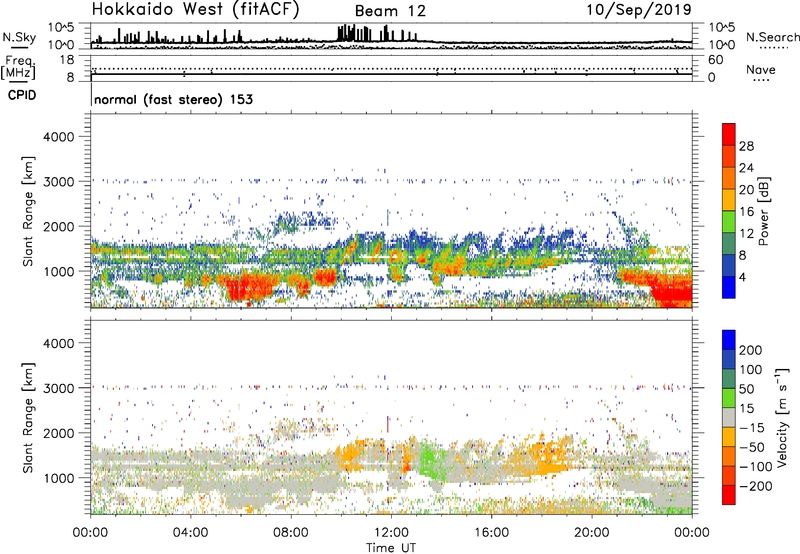
Task: Click the '1000' tick on the velocity panel
Action: point(58,478)
